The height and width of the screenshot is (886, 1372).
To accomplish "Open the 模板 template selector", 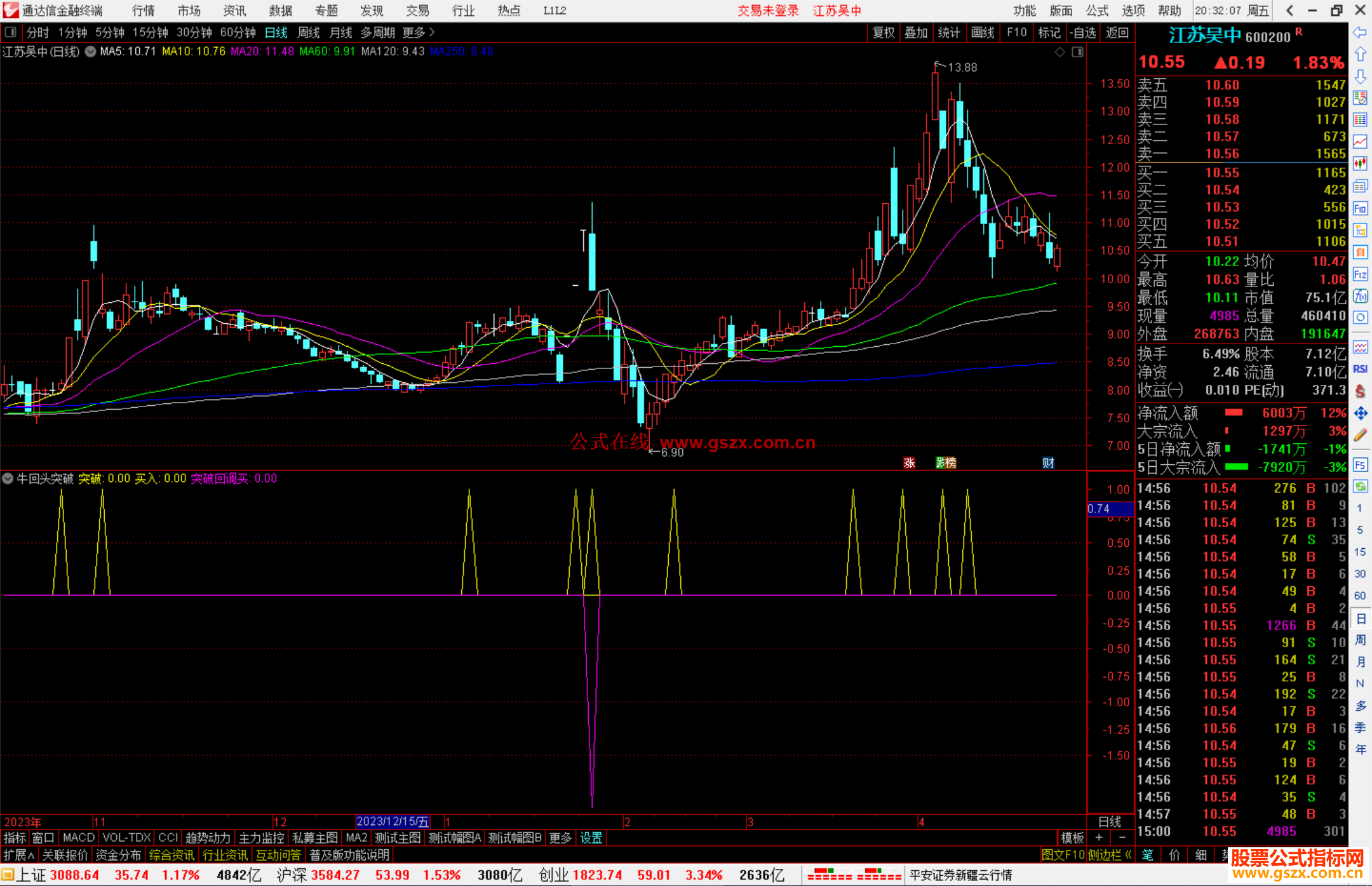I will (x=1072, y=838).
